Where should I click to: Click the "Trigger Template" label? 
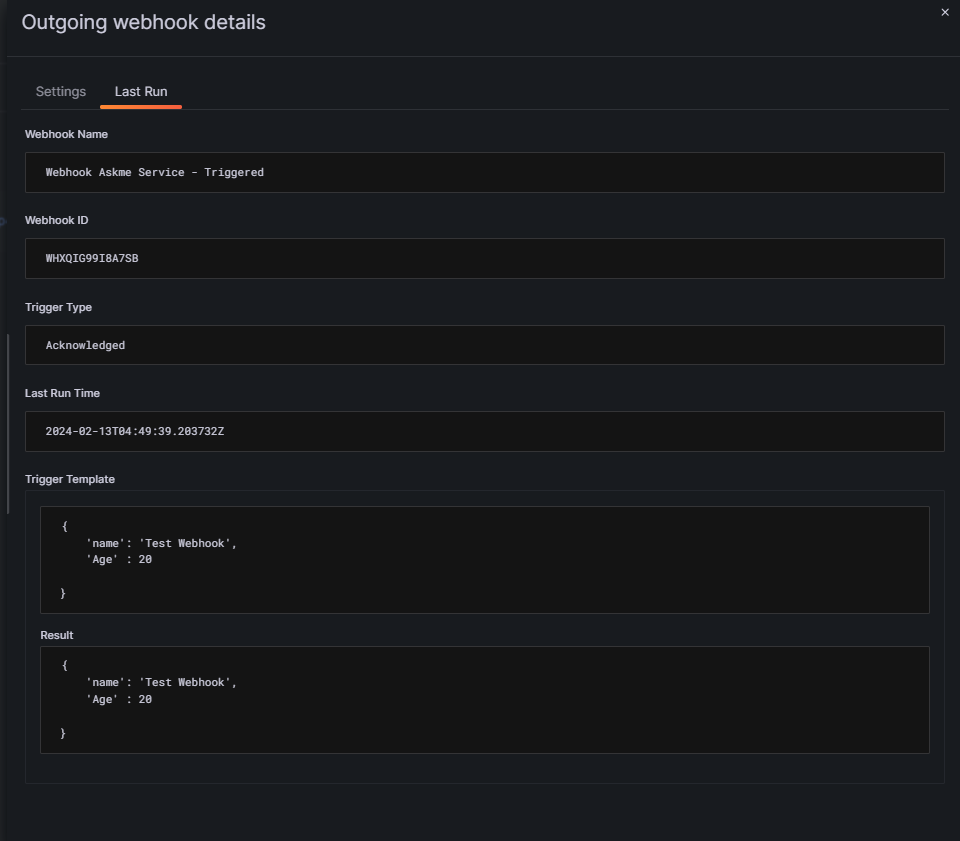[70, 479]
